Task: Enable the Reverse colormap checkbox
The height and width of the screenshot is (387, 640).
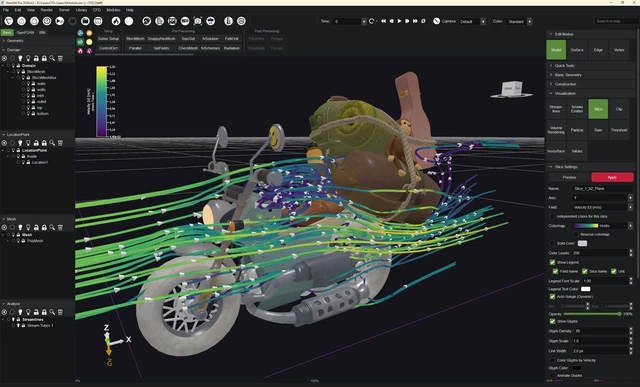Action: [x=576, y=234]
